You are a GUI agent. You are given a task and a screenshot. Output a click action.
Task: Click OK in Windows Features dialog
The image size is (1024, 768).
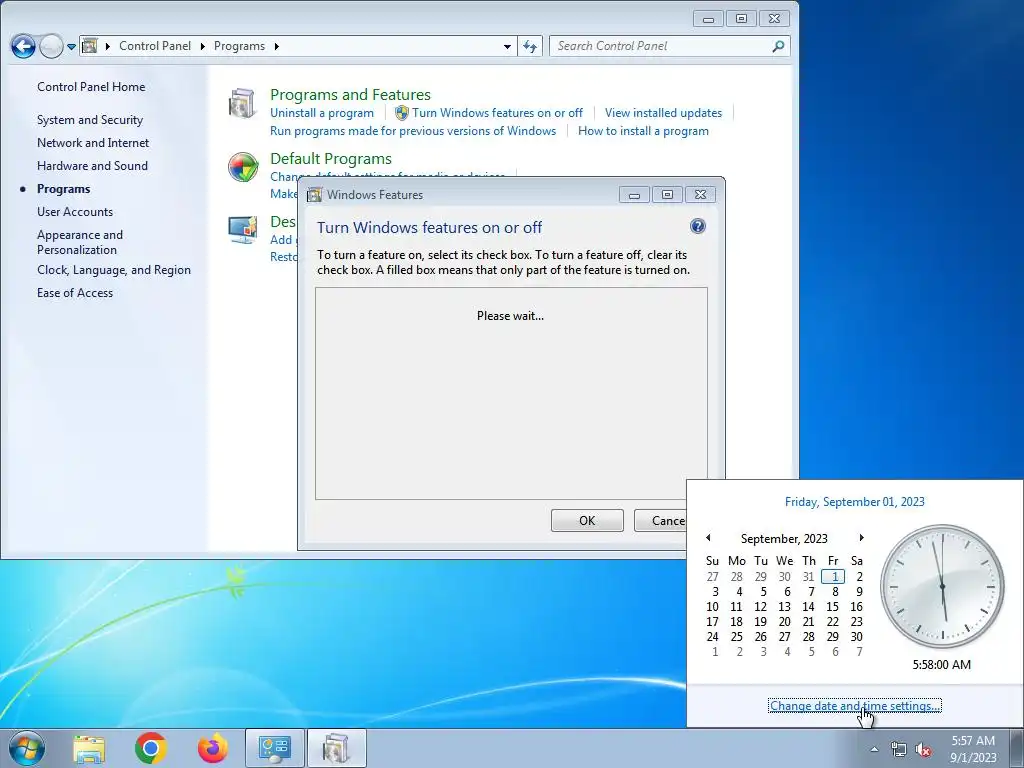(x=587, y=520)
